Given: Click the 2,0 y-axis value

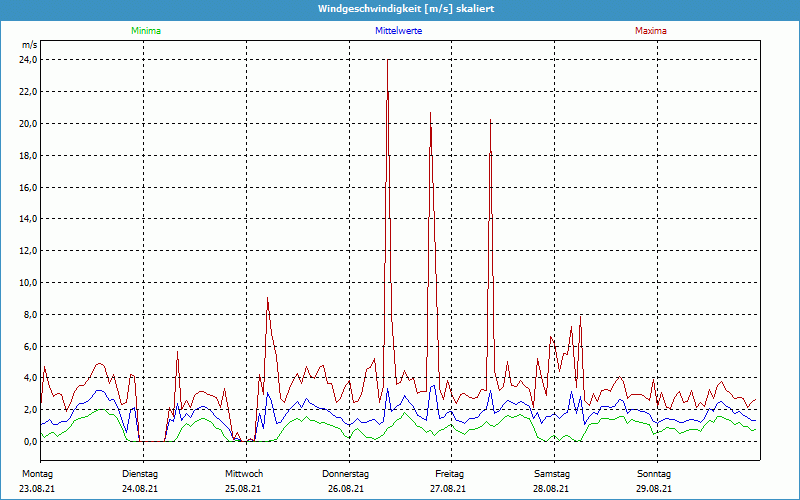Looking at the screenshot, I should (x=31, y=410).
